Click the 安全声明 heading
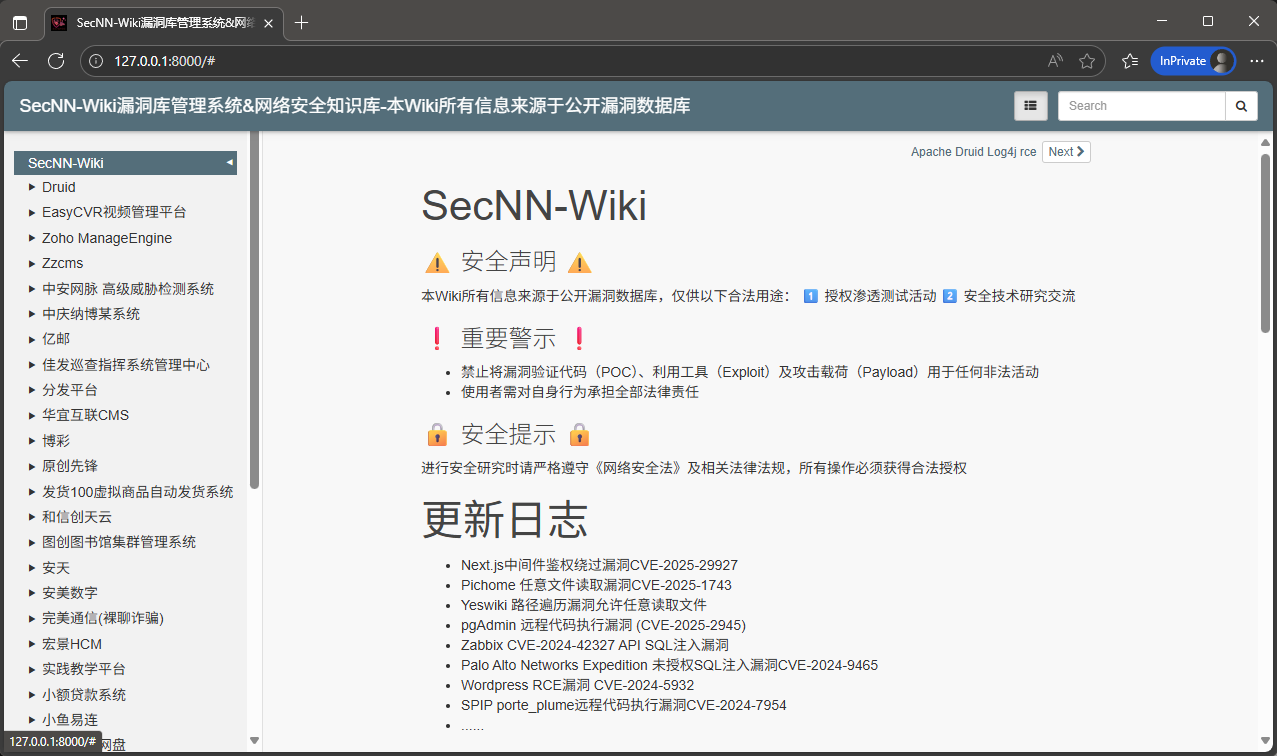Screen dimensions: 1277x756 pyautogui.click(x=509, y=262)
